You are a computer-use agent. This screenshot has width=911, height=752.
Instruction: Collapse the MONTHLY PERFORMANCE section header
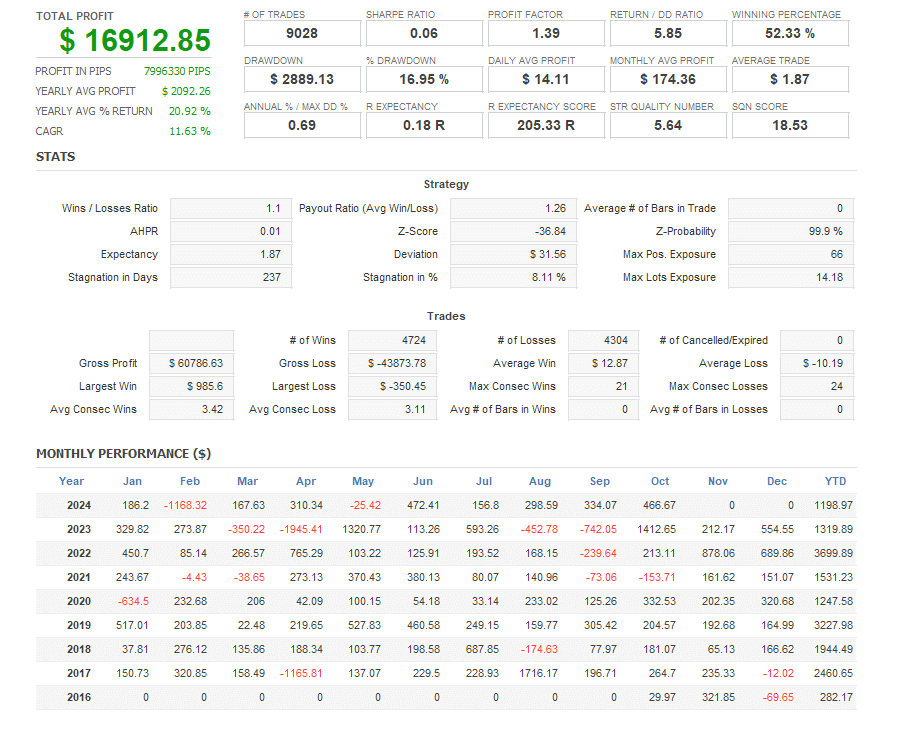124,453
